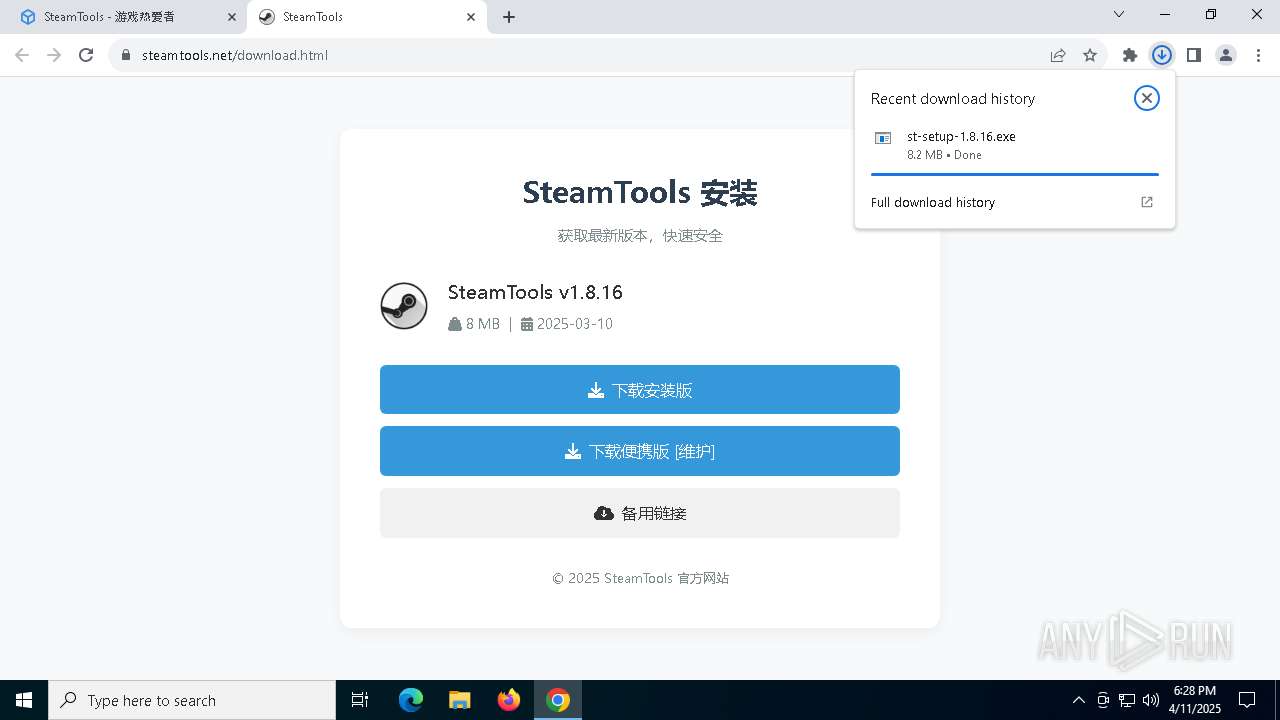Screen dimensions: 1280x720
Task: Show hidden system tray icons
Action: pyautogui.click(x=1078, y=700)
